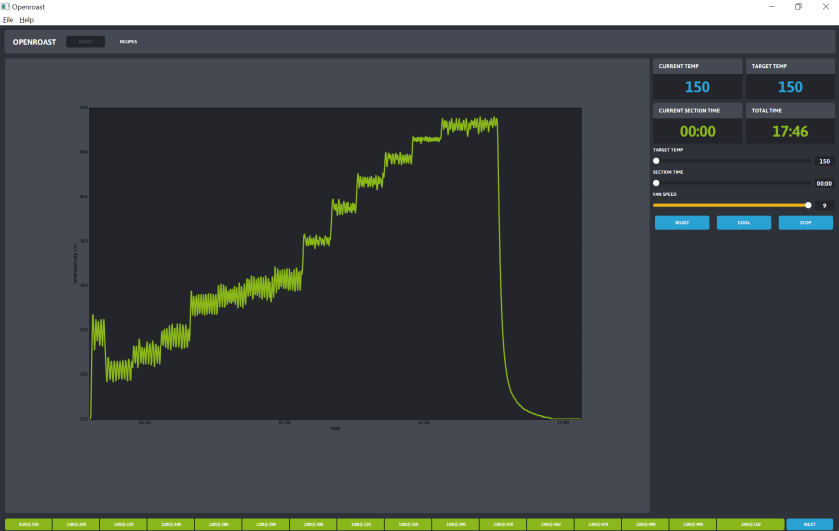Select the Roast tab in header
Image resolution: width=839 pixels, height=531 pixels.
[85, 42]
